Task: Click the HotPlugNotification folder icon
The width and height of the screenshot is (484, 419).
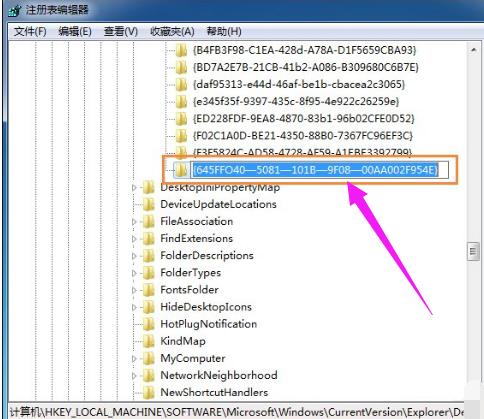Action: (x=149, y=324)
